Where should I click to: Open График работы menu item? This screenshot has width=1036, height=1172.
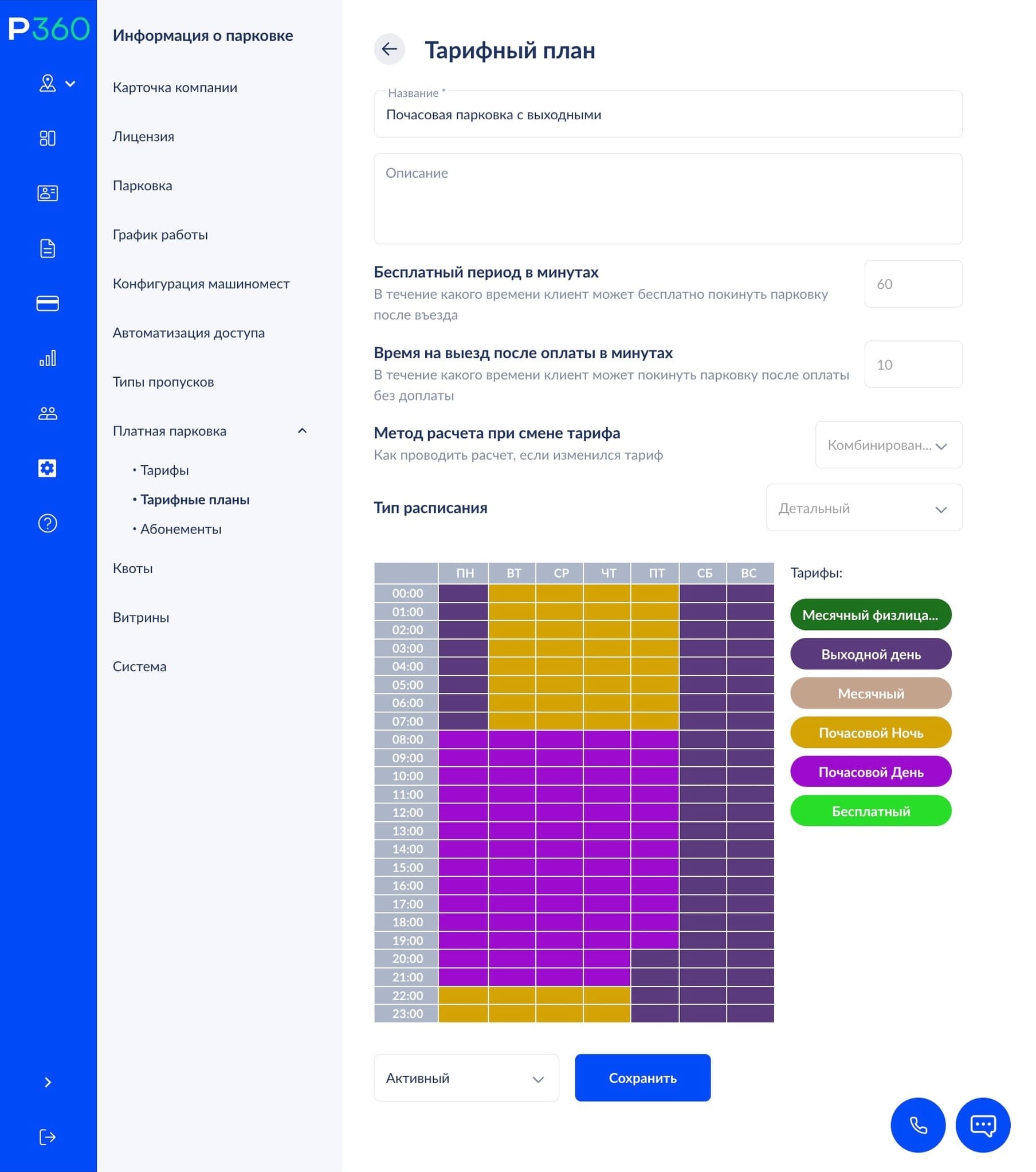click(160, 235)
